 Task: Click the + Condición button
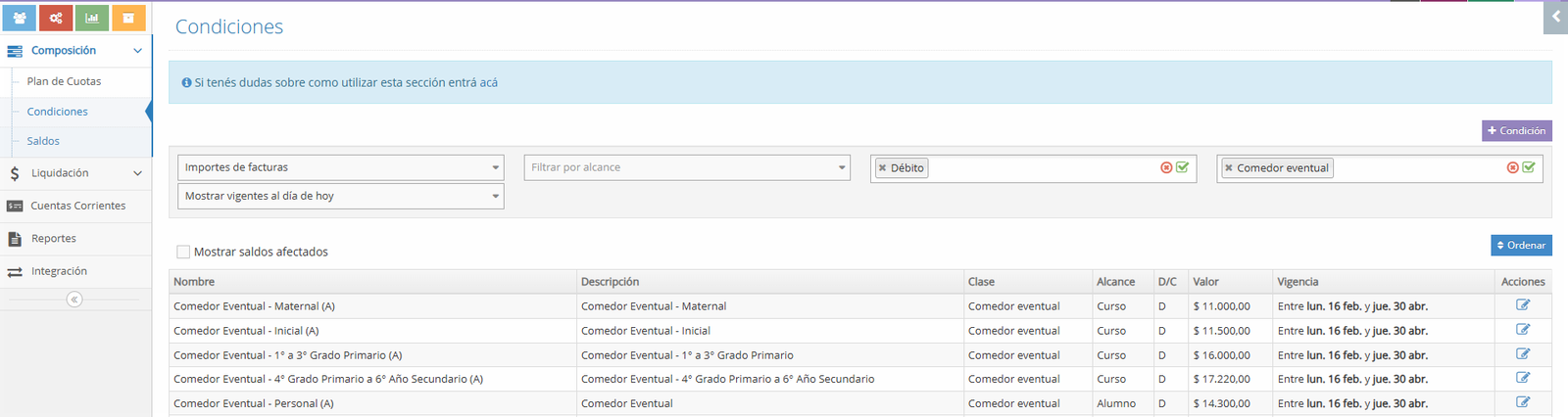point(1516,130)
